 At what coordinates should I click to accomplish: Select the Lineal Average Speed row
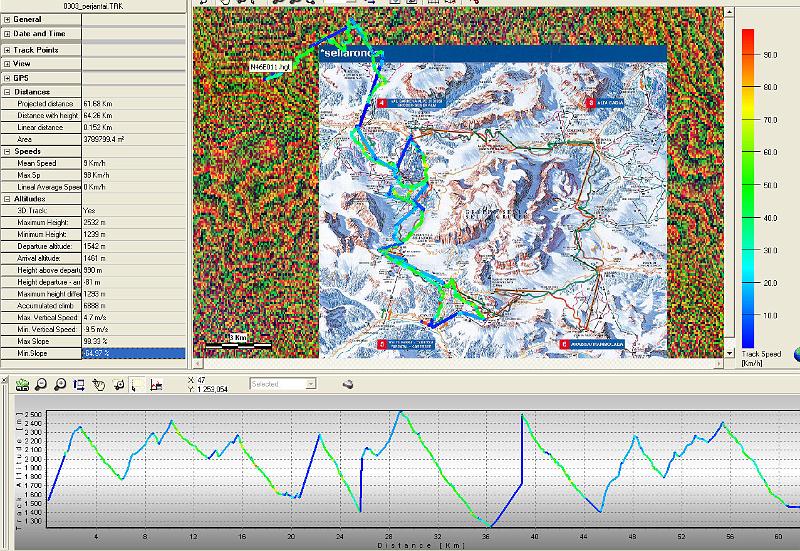click(x=93, y=187)
